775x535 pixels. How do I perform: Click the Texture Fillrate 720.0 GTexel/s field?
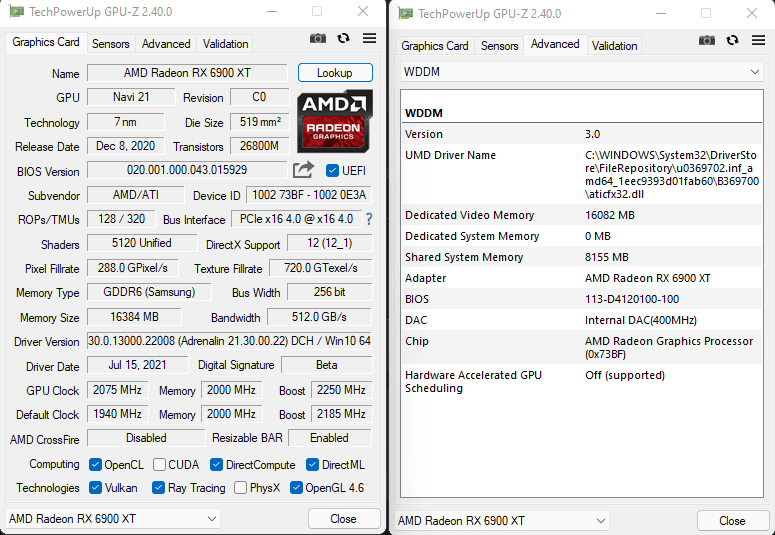[x=321, y=268]
